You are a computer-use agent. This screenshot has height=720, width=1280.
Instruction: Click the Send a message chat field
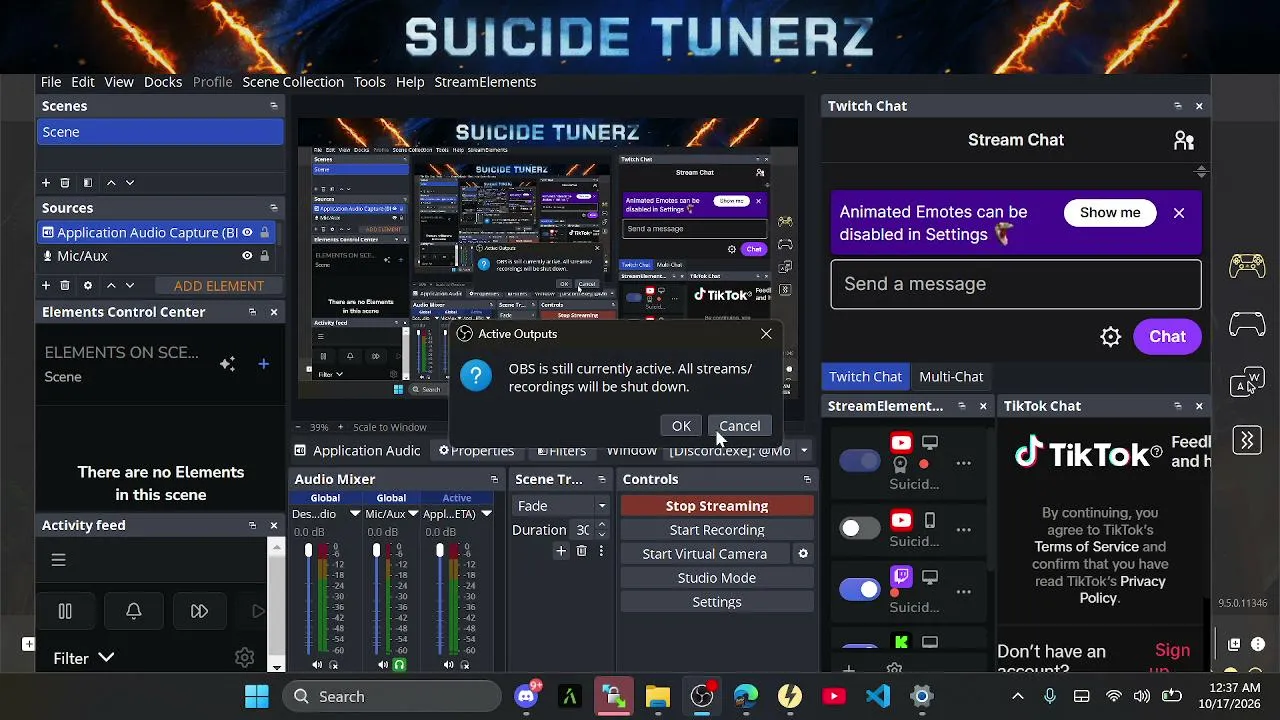[1015, 284]
